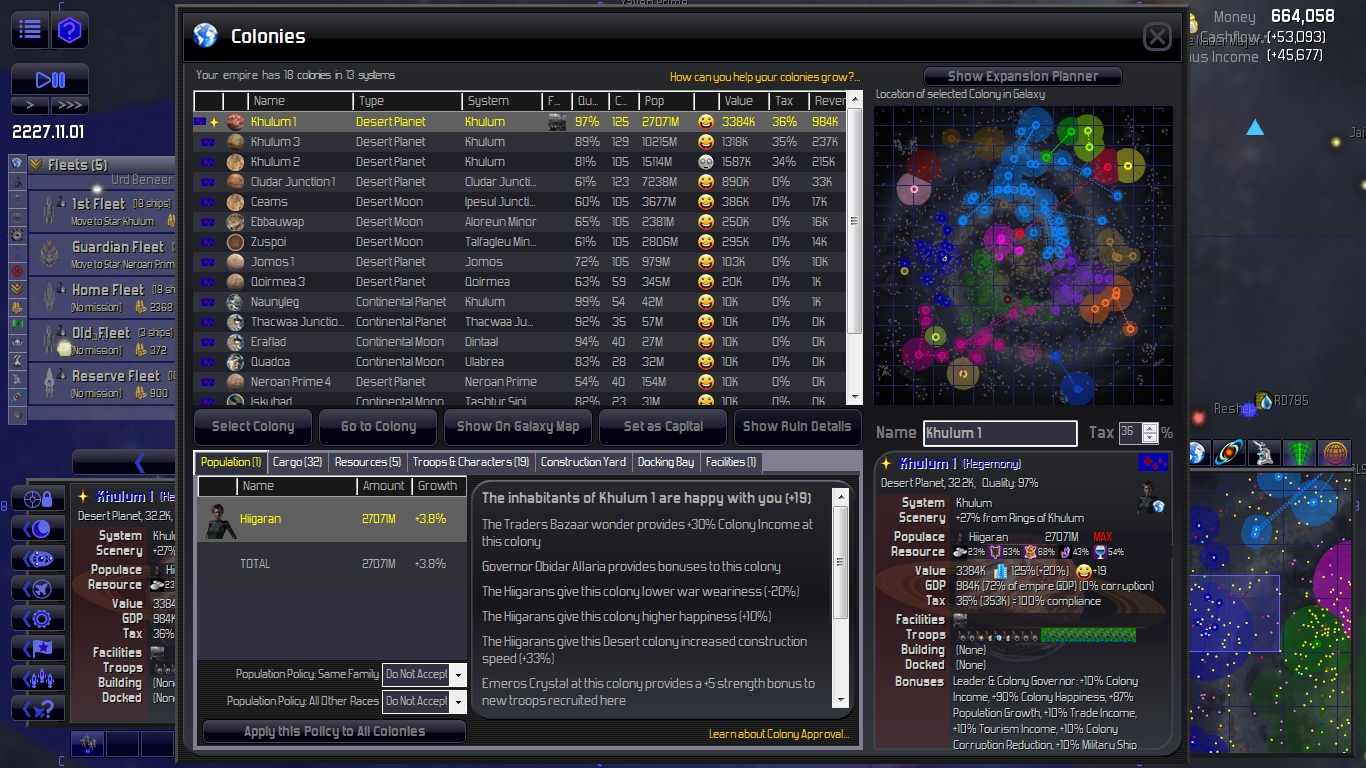Screen dimensions: 1366x768
Task: Increase game speed with triple arrow
Action: tap(70, 105)
